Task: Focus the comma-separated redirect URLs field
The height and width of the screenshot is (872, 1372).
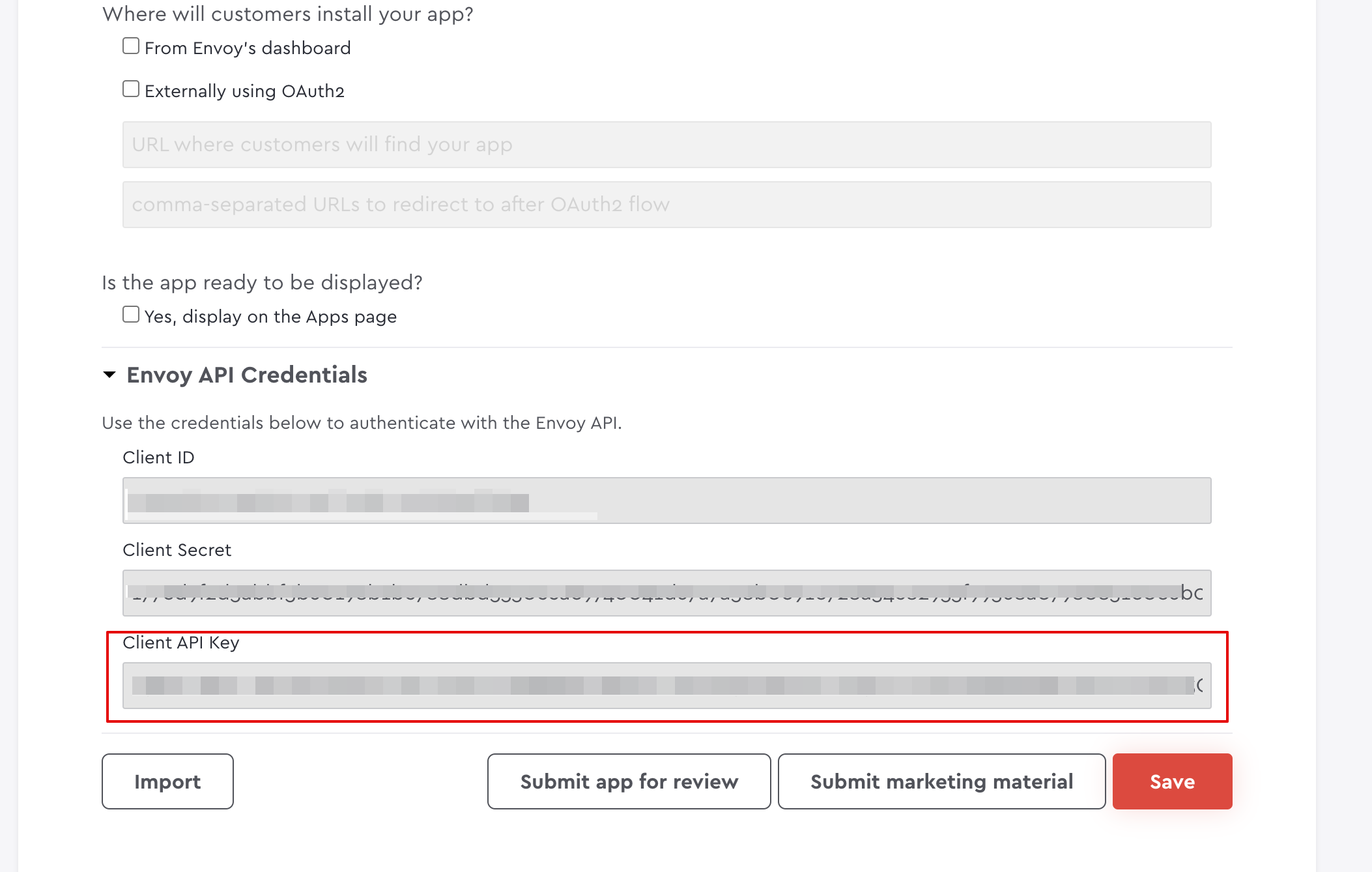Action: tap(666, 205)
